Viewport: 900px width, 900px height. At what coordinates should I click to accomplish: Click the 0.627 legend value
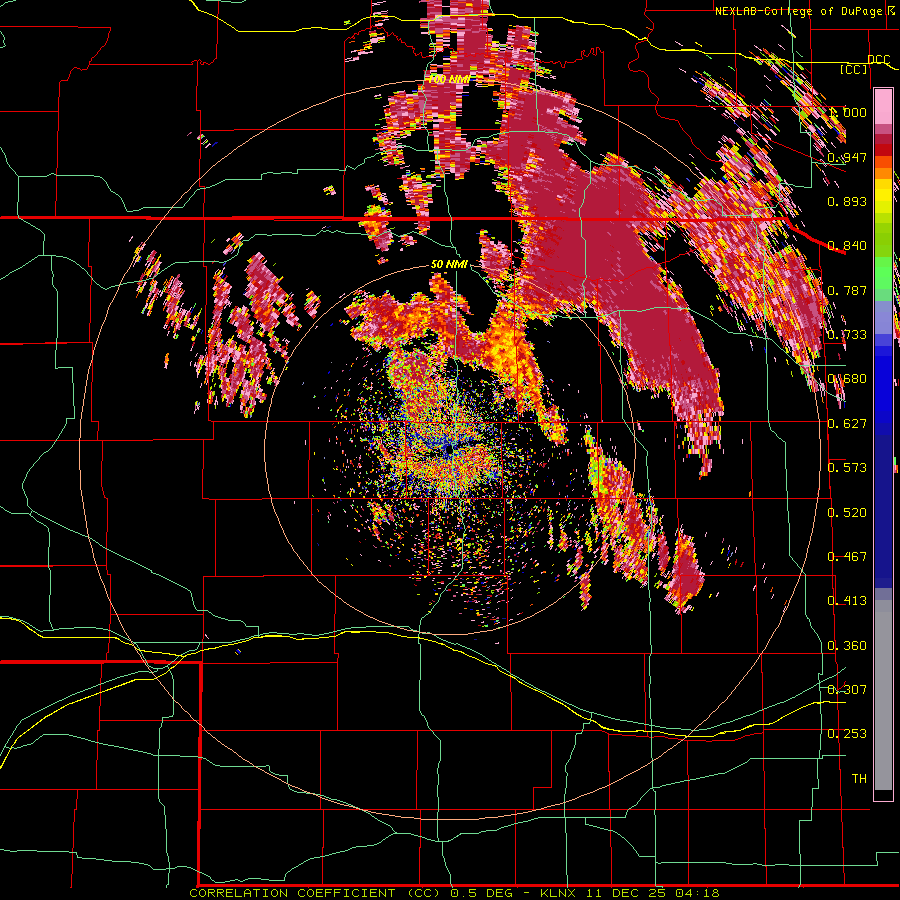coord(847,424)
